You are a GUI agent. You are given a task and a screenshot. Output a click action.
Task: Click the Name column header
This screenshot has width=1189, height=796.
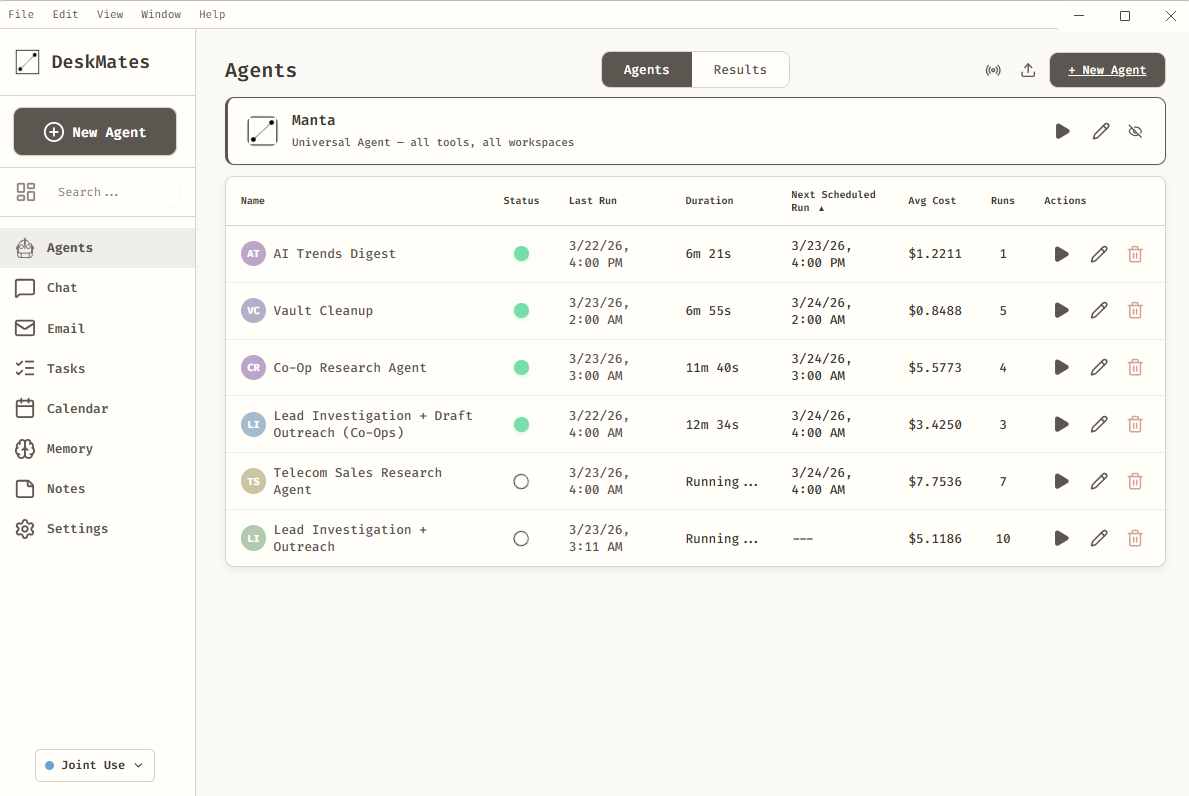click(253, 201)
